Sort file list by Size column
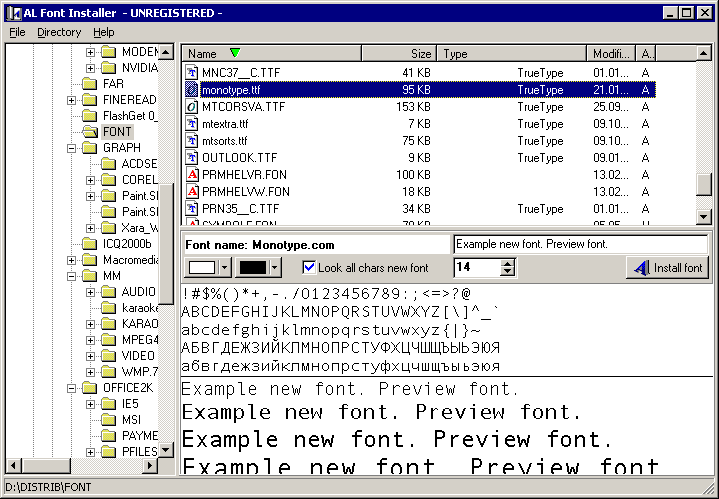Screen dimensions: 719x499 pos(399,53)
